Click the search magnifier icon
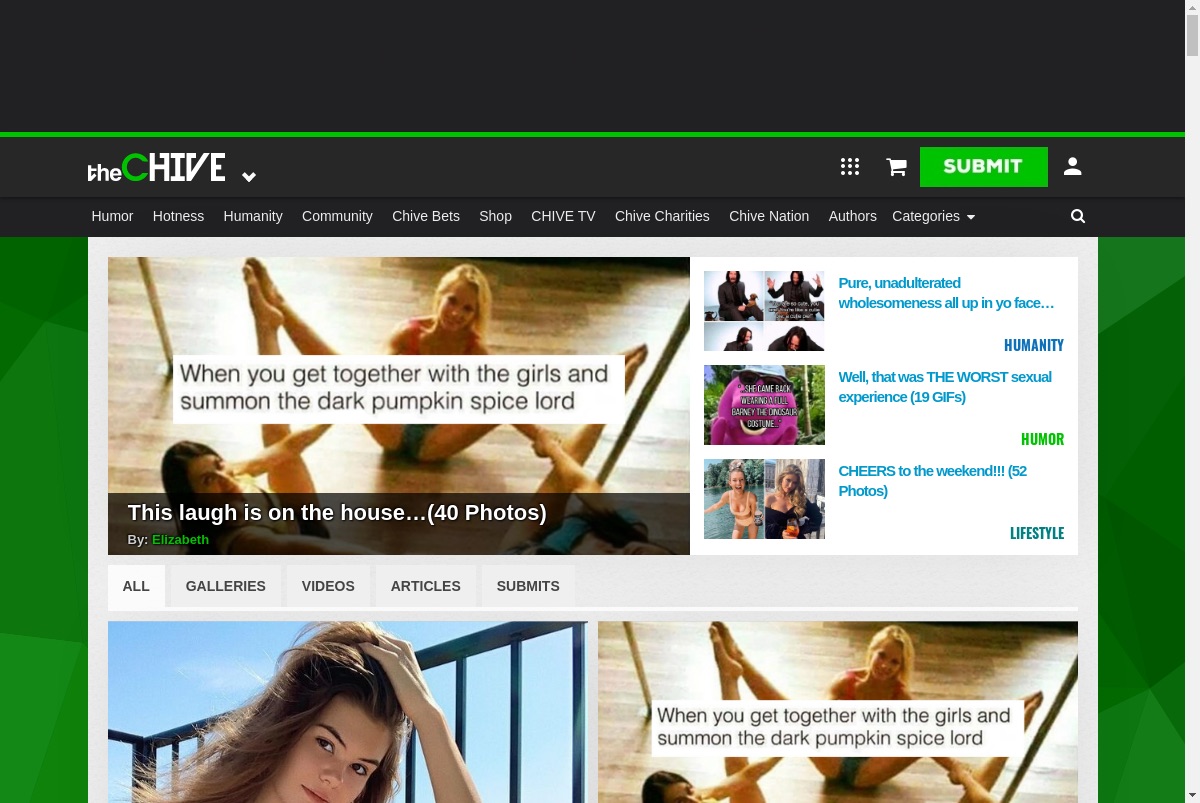 (x=1078, y=216)
